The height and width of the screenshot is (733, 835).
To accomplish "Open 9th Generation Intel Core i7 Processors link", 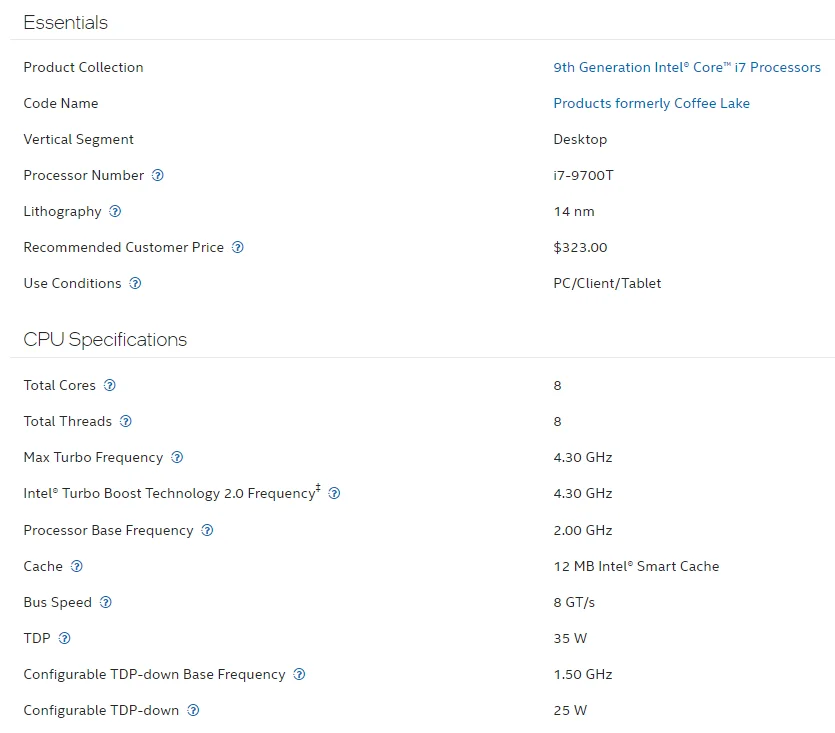I will click(686, 67).
